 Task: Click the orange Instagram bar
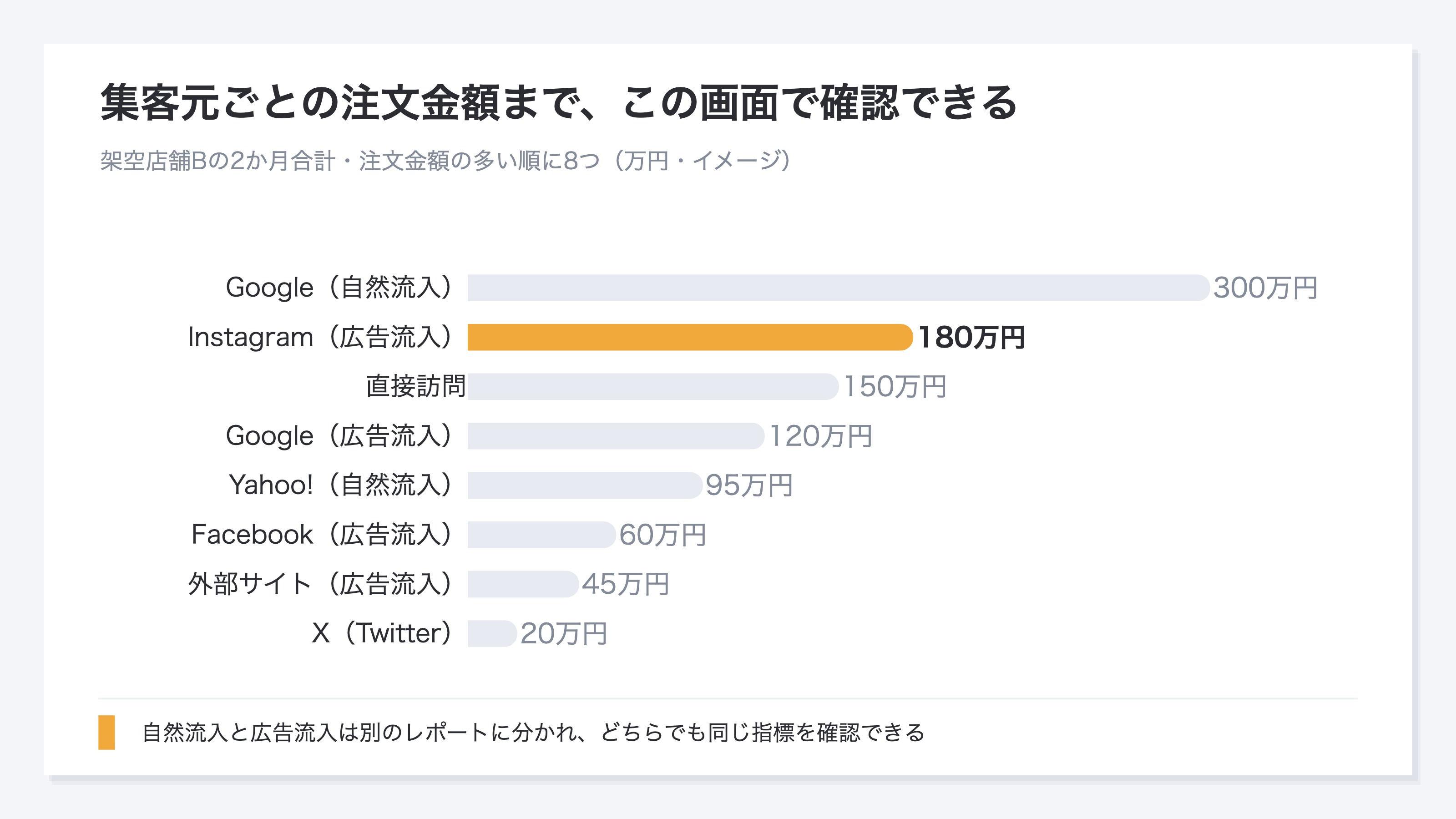pyautogui.click(x=690, y=338)
